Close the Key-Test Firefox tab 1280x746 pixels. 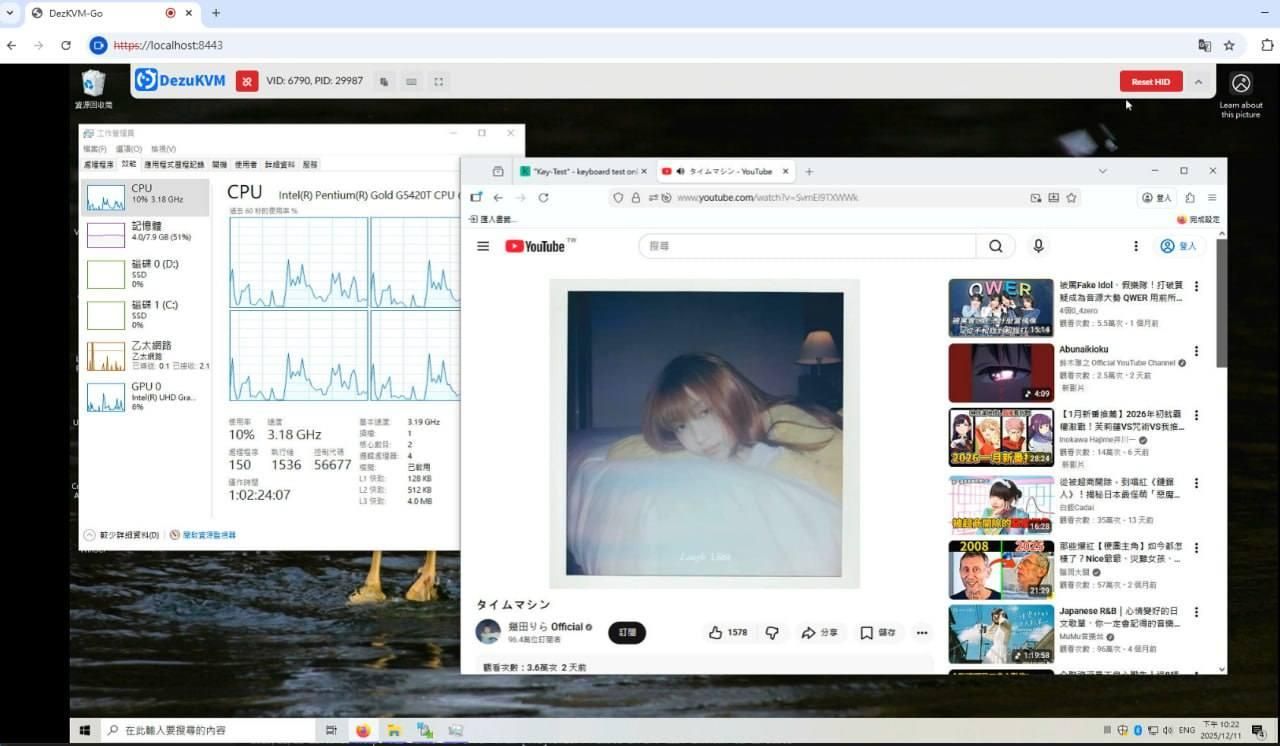point(643,171)
